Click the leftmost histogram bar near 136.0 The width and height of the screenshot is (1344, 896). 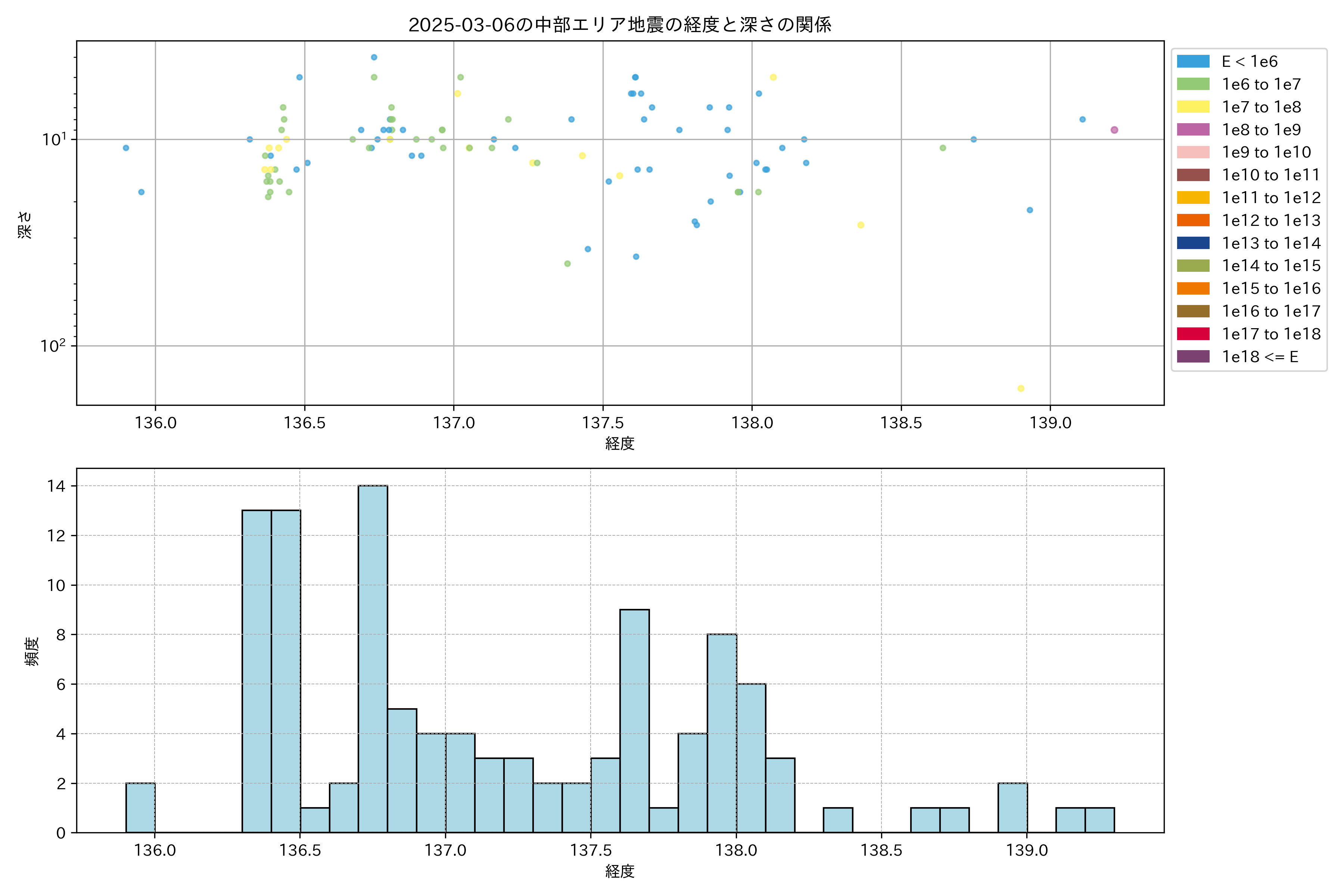point(140,808)
